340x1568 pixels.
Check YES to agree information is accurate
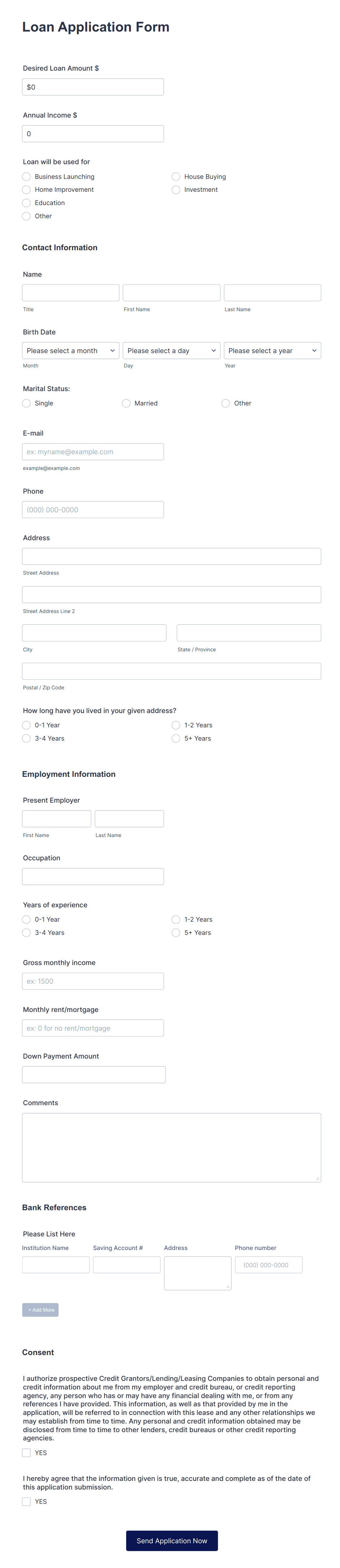(26, 1501)
